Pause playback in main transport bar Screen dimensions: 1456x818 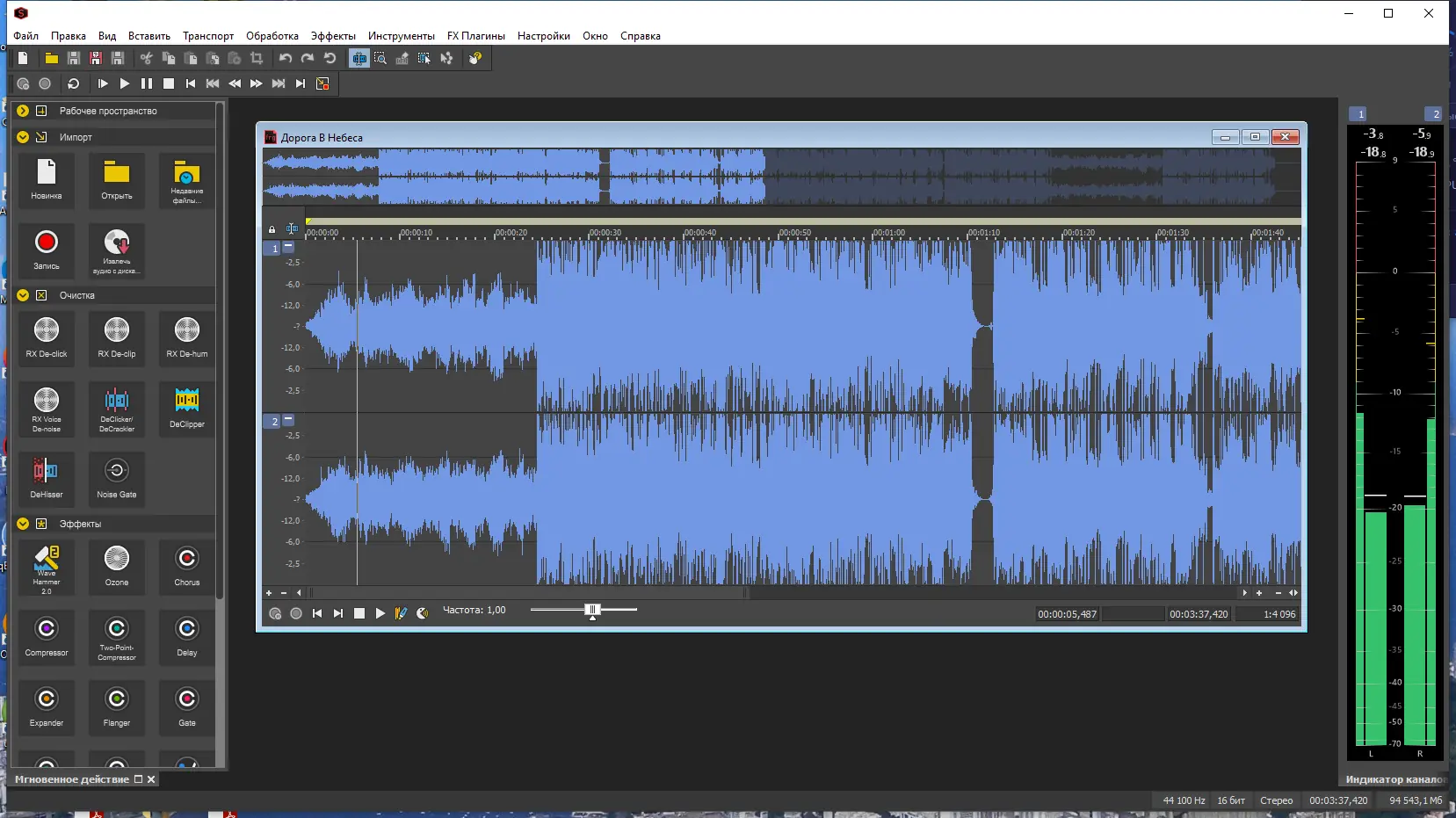pos(147,83)
